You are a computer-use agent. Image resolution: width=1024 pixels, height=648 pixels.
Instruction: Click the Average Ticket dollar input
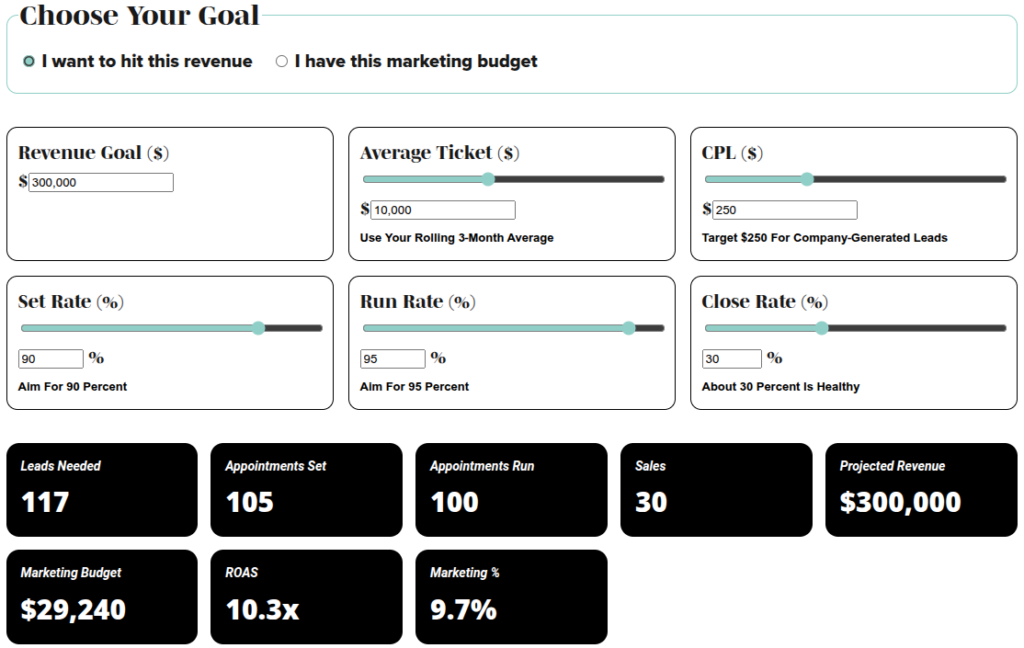point(443,210)
